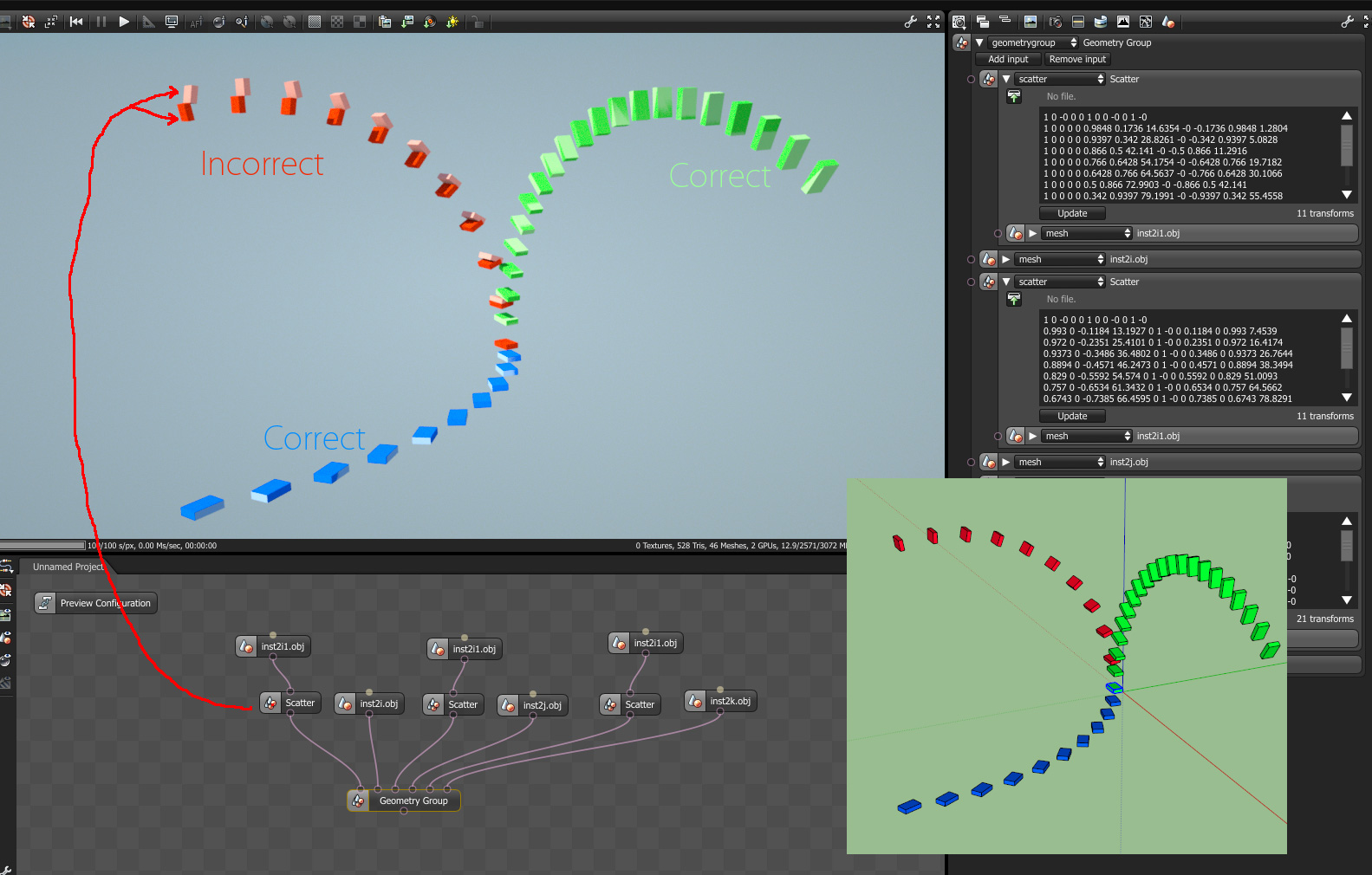The width and height of the screenshot is (1372, 875).
Task: Click the first Scatter transforms scrollbar thumb
Action: point(1347,145)
